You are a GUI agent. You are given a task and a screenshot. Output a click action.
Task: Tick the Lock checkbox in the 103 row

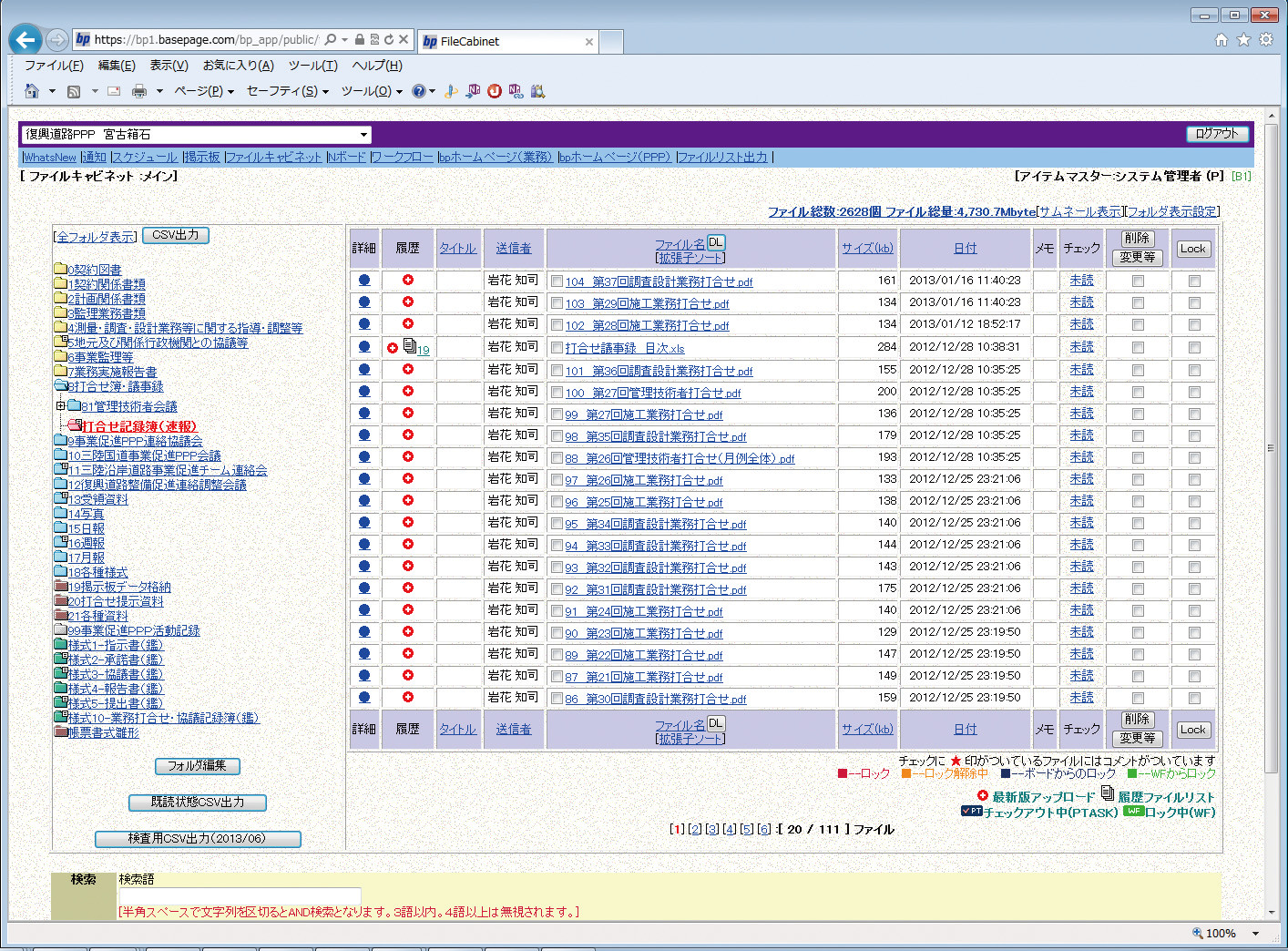(1194, 303)
